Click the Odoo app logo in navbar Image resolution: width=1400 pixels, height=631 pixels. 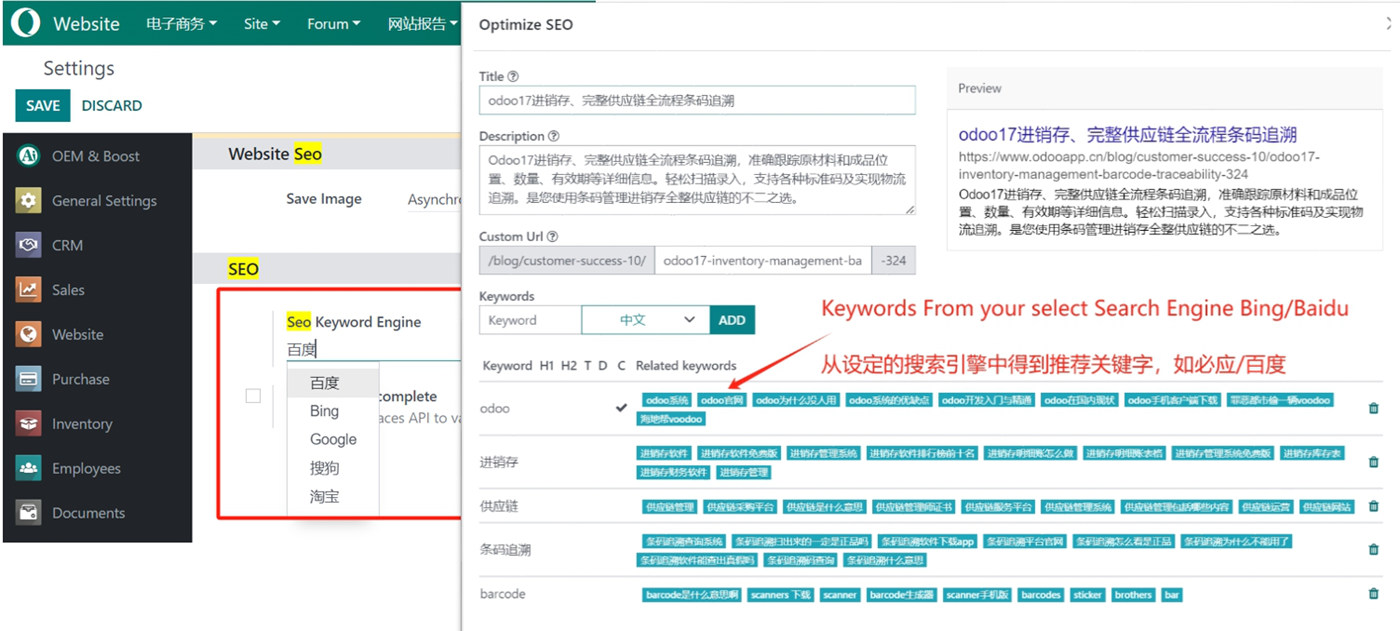[x=25, y=22]
